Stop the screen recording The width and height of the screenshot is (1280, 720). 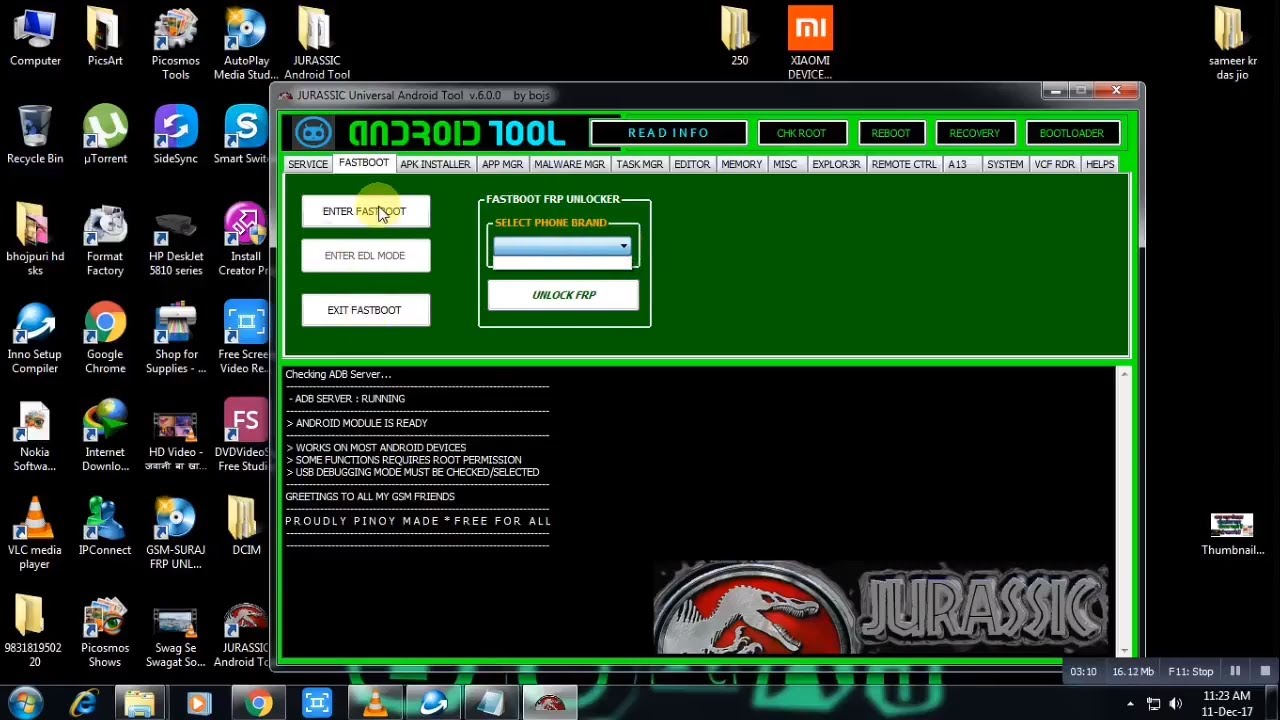click(1265, 672)
